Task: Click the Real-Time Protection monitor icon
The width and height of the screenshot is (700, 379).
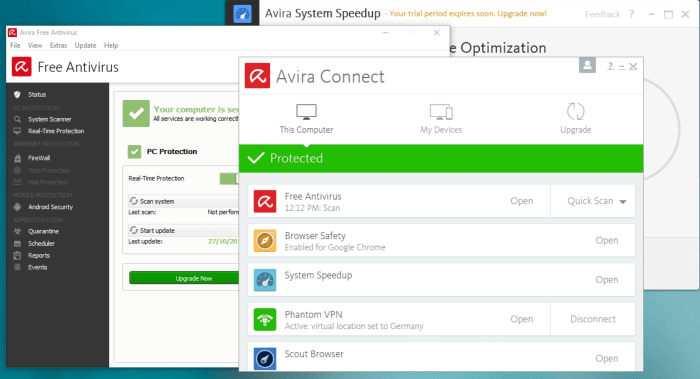Action: pos(17,131)
